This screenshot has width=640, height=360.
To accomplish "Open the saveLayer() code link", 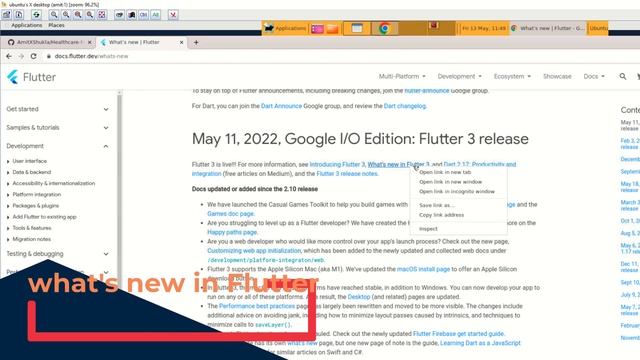I will [272, 325].
